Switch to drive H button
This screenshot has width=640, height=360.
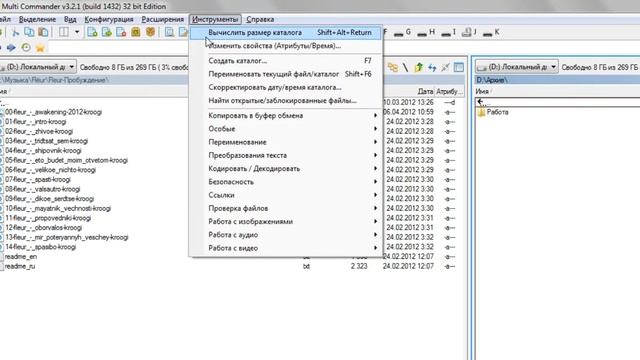(426, 33)
